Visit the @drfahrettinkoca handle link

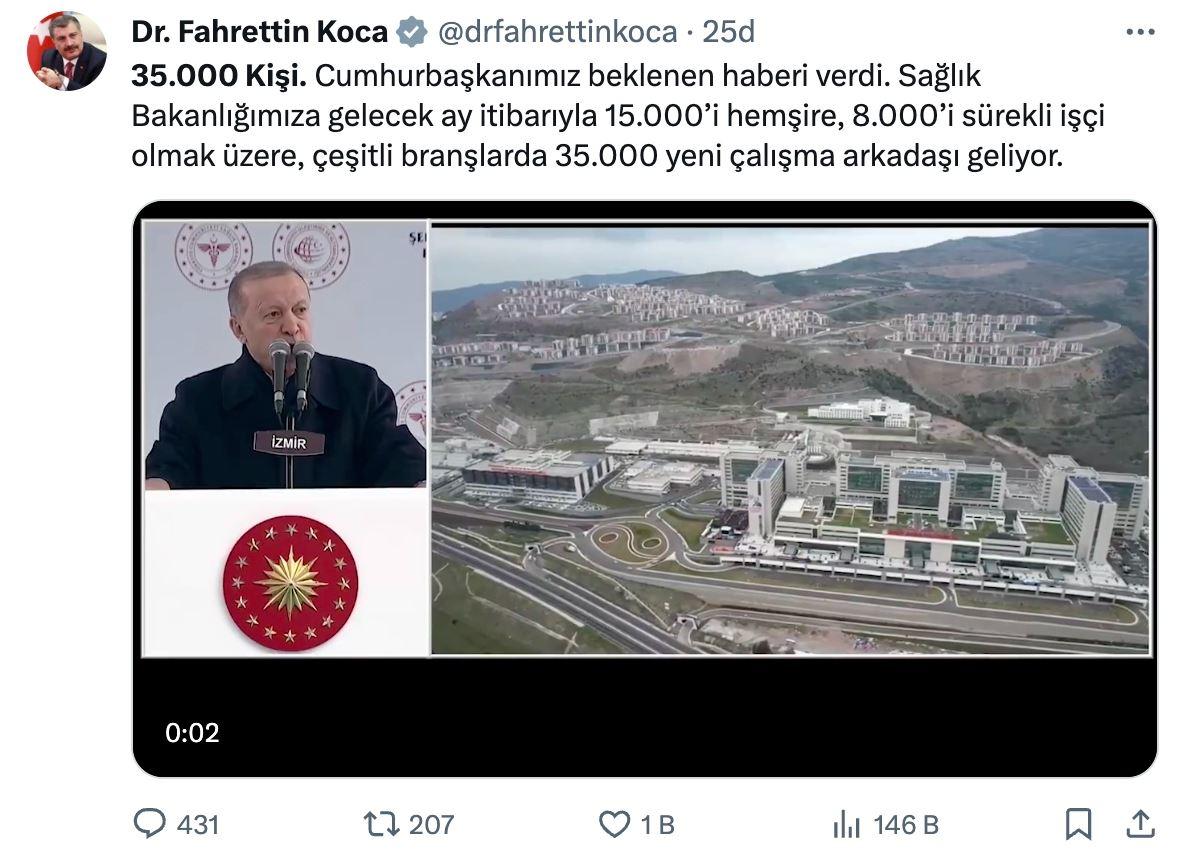(558, 32)
